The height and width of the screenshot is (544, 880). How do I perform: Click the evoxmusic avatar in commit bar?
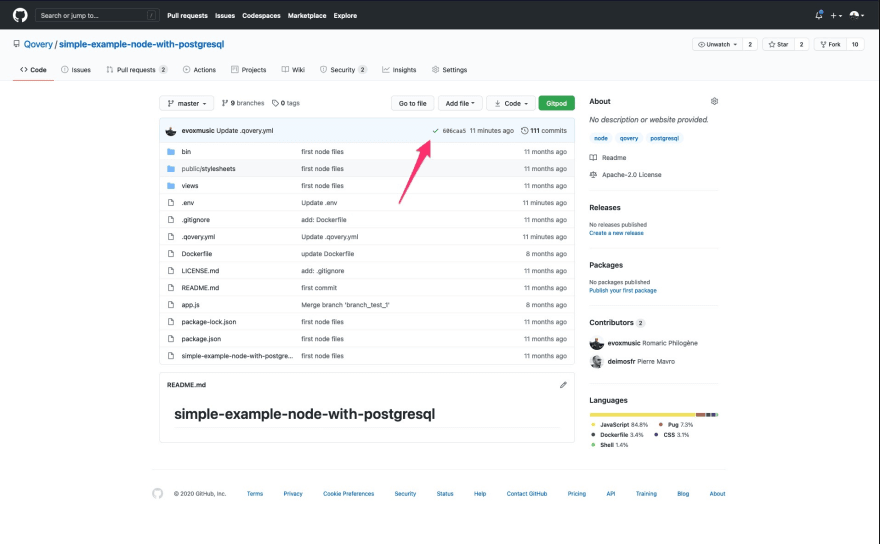click(x=171, y=131)
